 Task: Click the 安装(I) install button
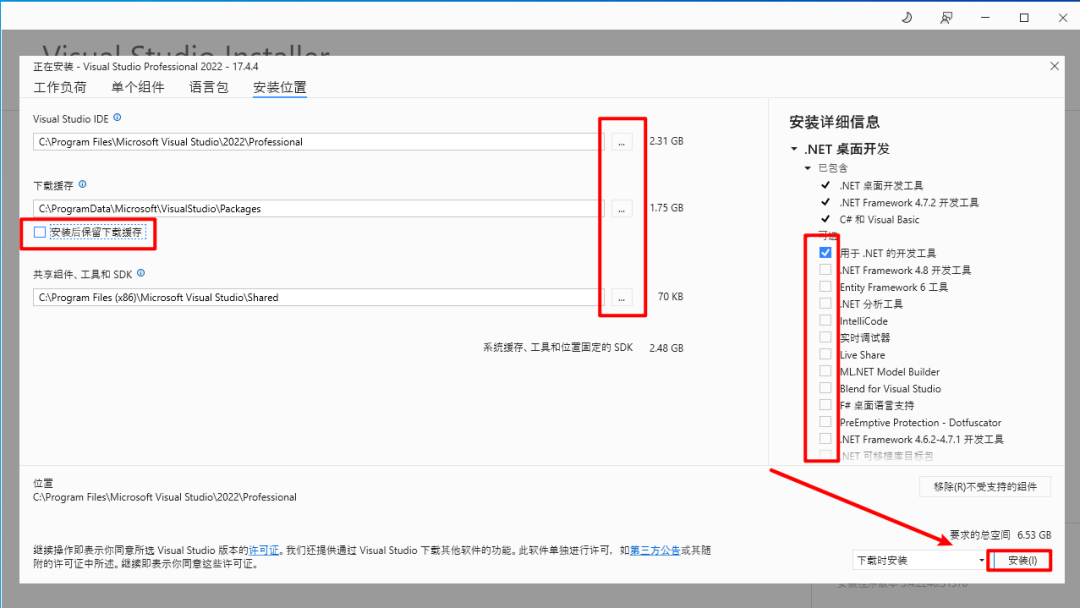[x=1022, y=560]
